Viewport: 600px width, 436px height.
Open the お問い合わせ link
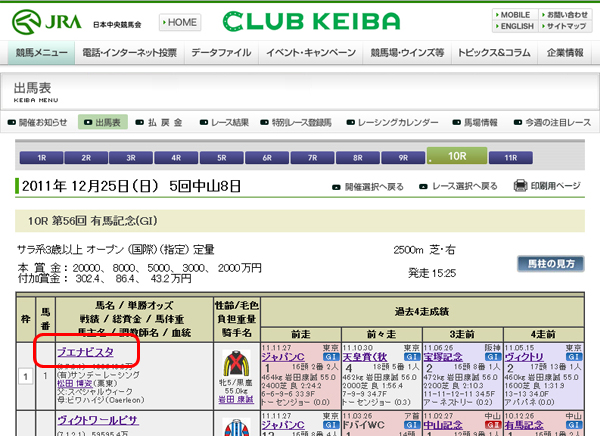coord(565,15)
